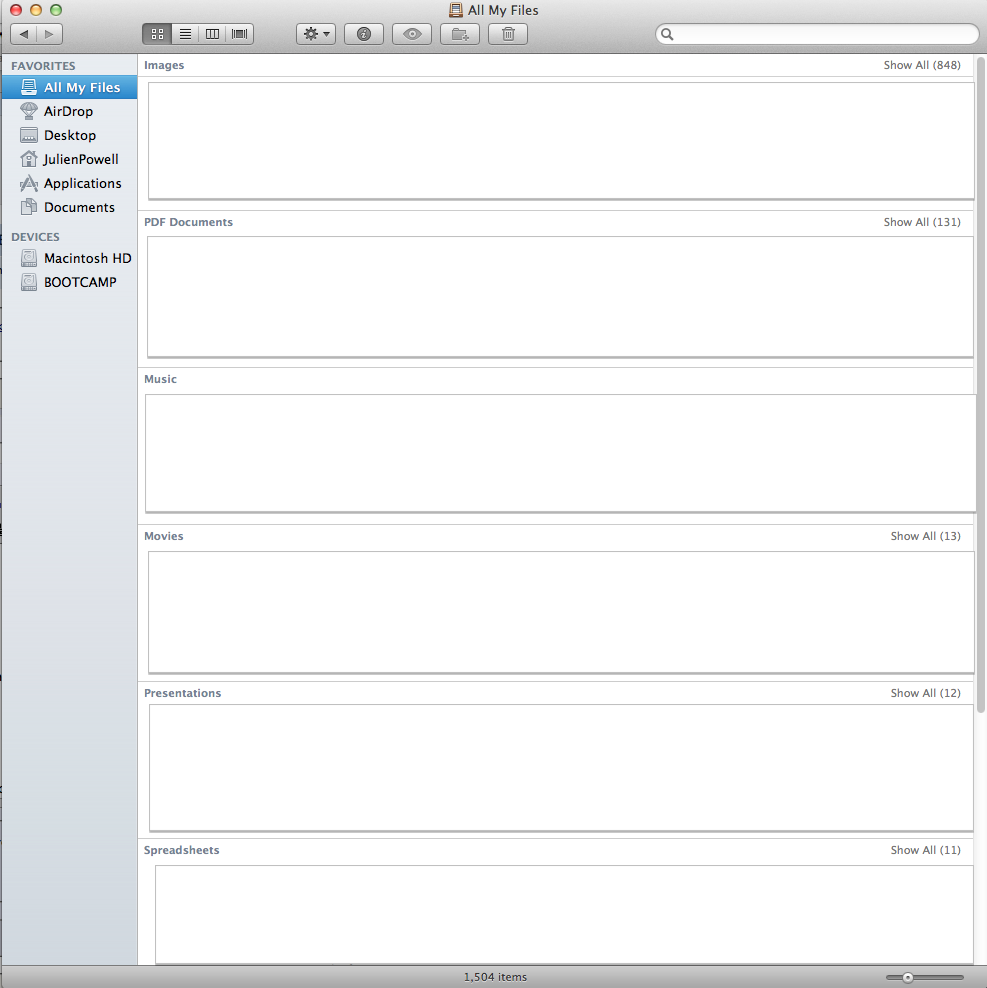This screenshot has height=988, width=987.
Task: Open Documents in the sidebar
Action: click(69, 207)
